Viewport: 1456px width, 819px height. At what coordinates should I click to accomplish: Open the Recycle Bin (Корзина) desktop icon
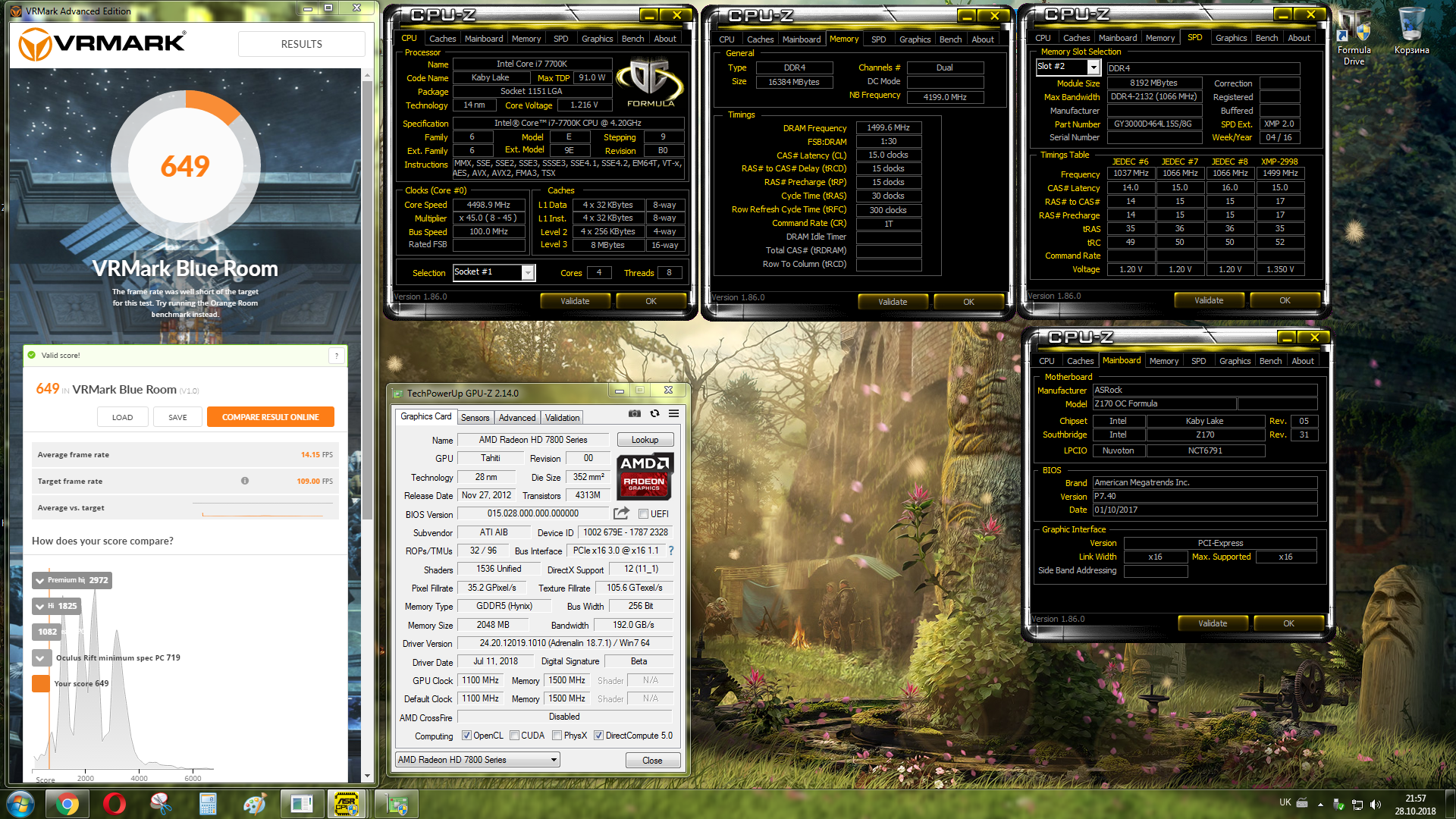[x=1411, y=32]
